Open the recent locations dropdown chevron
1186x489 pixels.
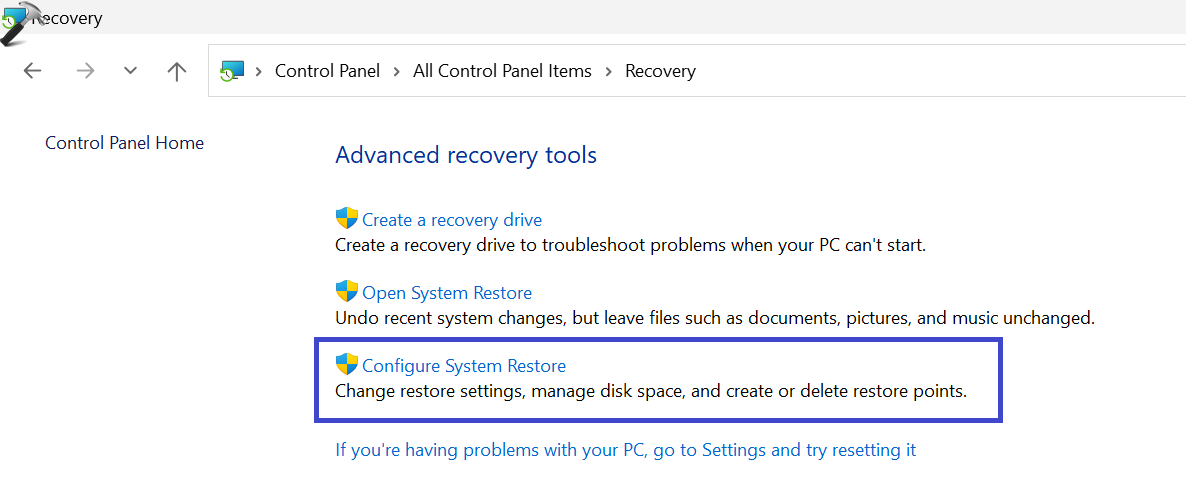130,71
